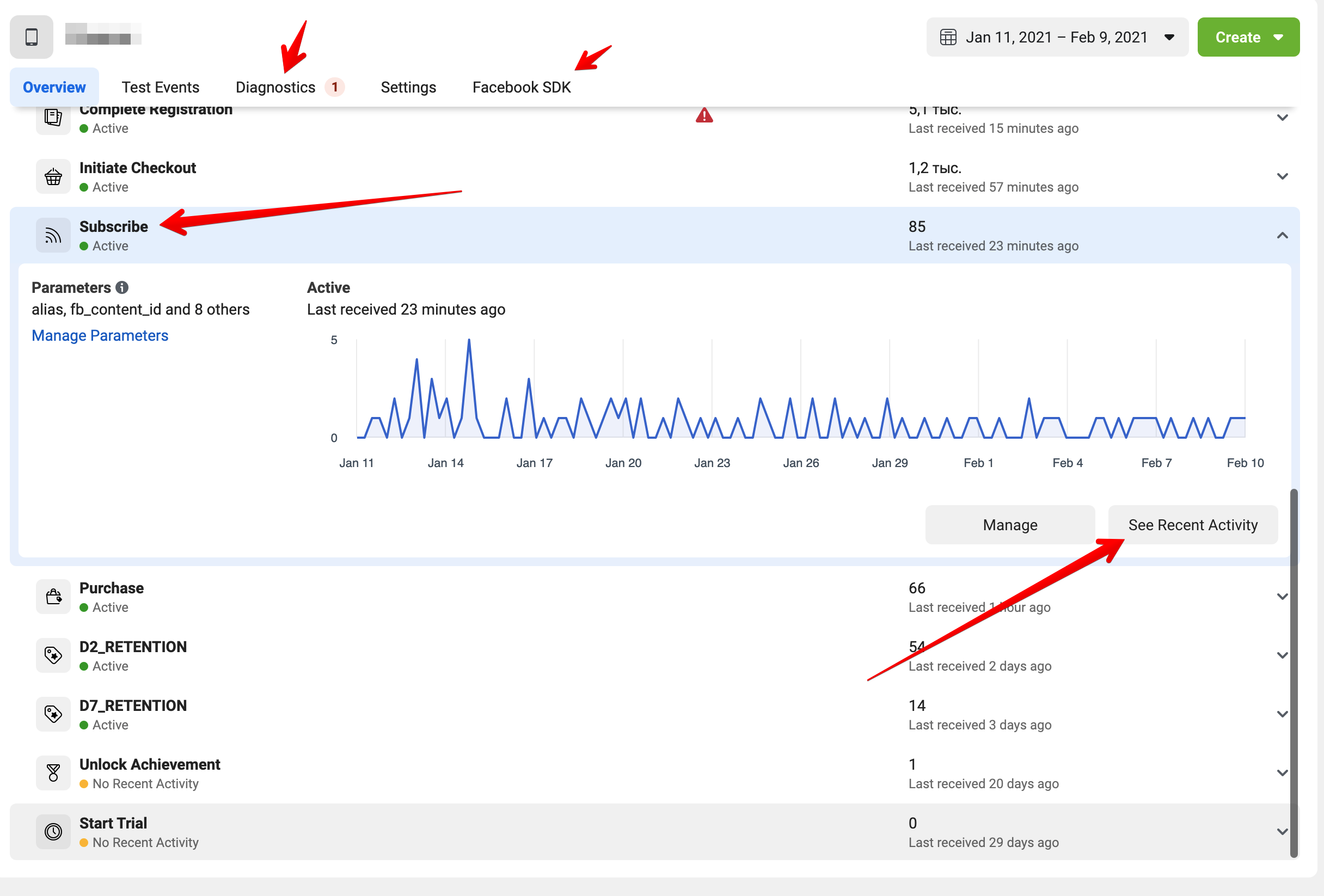Image resolution: width=1324 pixels, height=896 pixels.
Task: Switch to the Diagnostics tab
Action: click(275, 87)
